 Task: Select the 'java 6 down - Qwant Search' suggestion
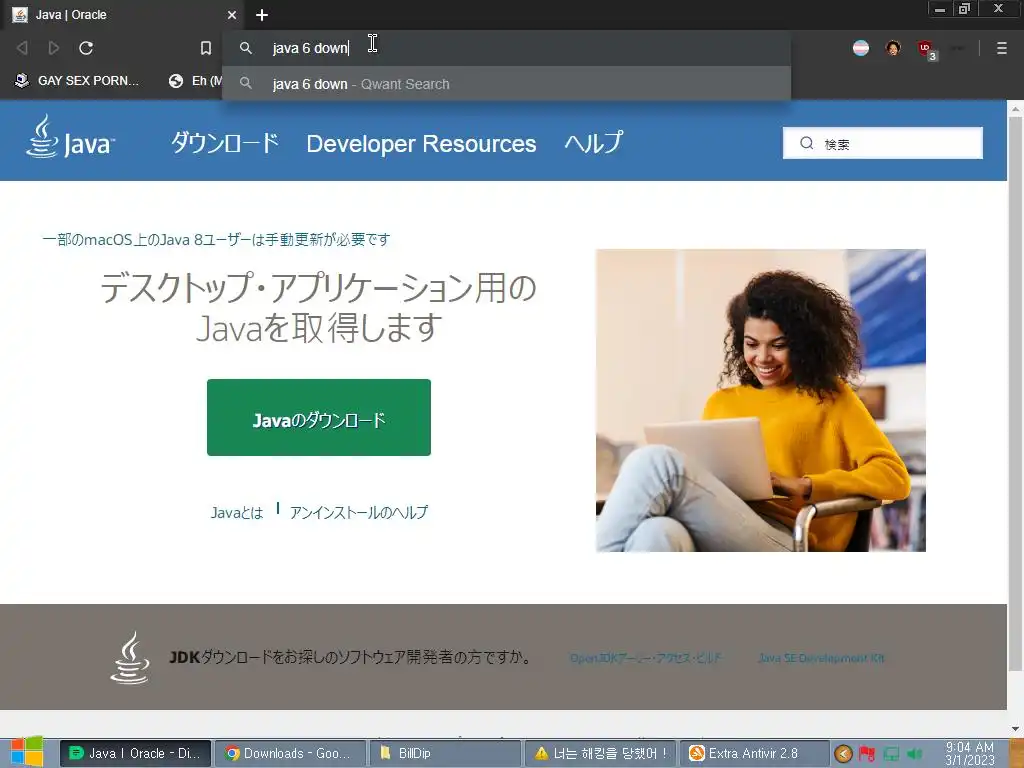click(x=506, y=84)
